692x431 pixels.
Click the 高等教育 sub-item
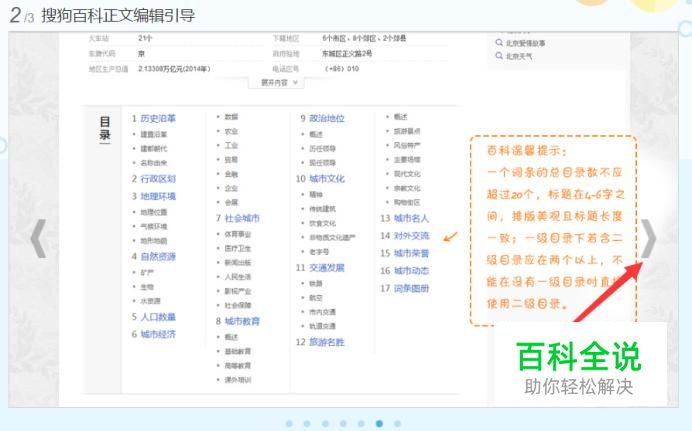click(238, 365)
